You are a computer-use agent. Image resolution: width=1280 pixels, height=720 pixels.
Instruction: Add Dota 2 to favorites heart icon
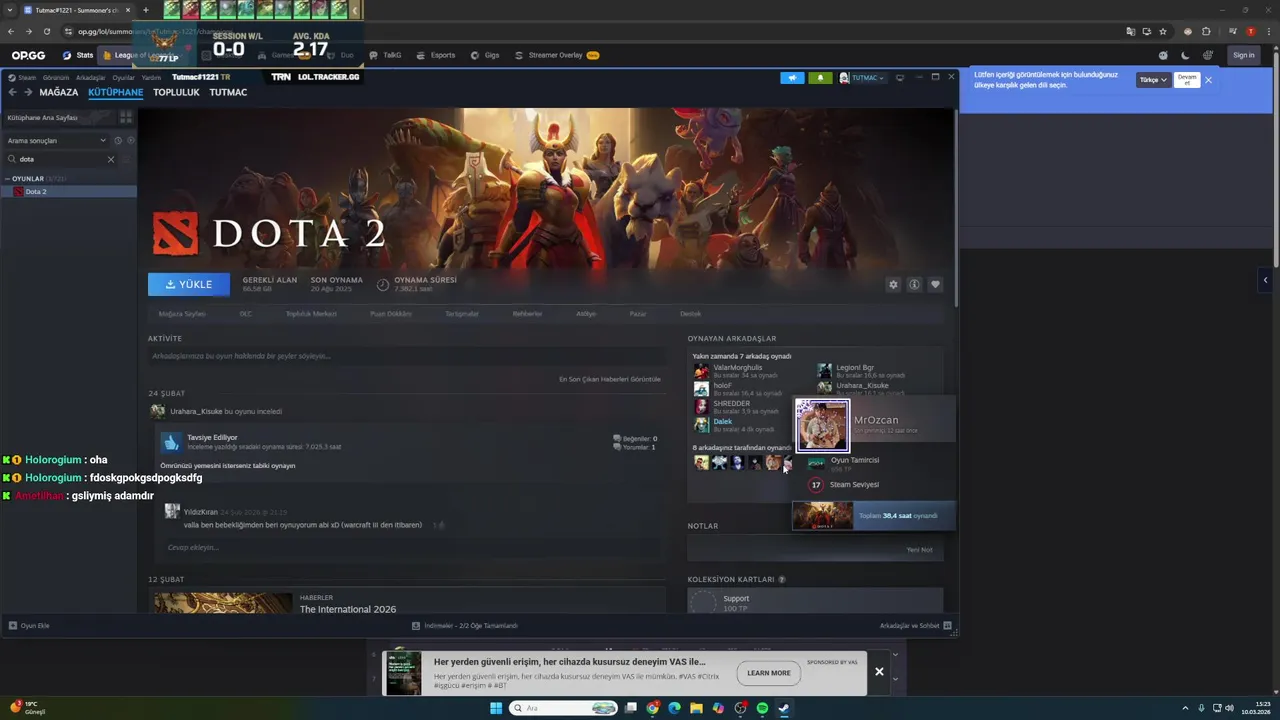click(935, 284)
